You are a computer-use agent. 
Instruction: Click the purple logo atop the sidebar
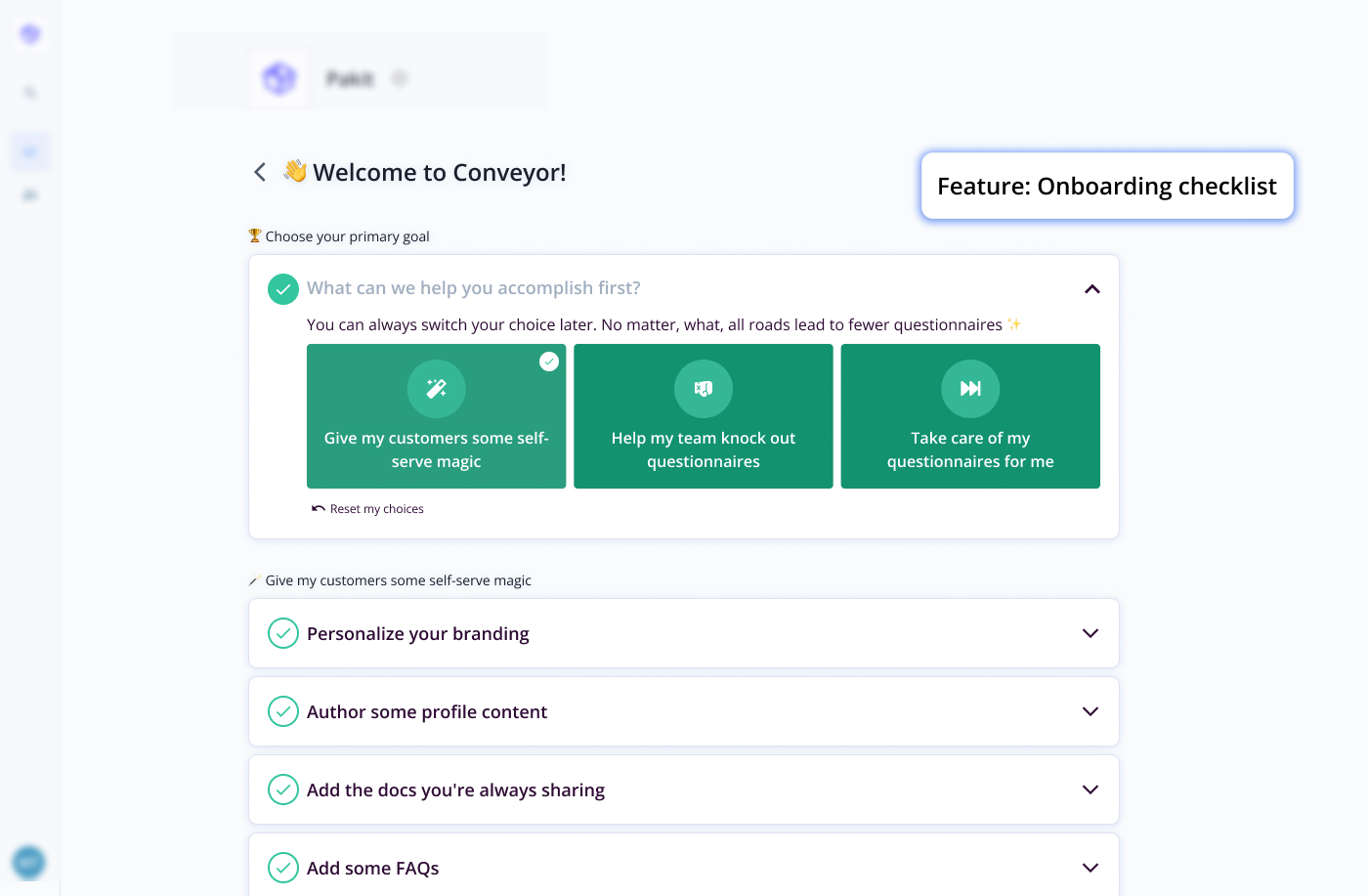pyautogui.click(x=30, y=34)
